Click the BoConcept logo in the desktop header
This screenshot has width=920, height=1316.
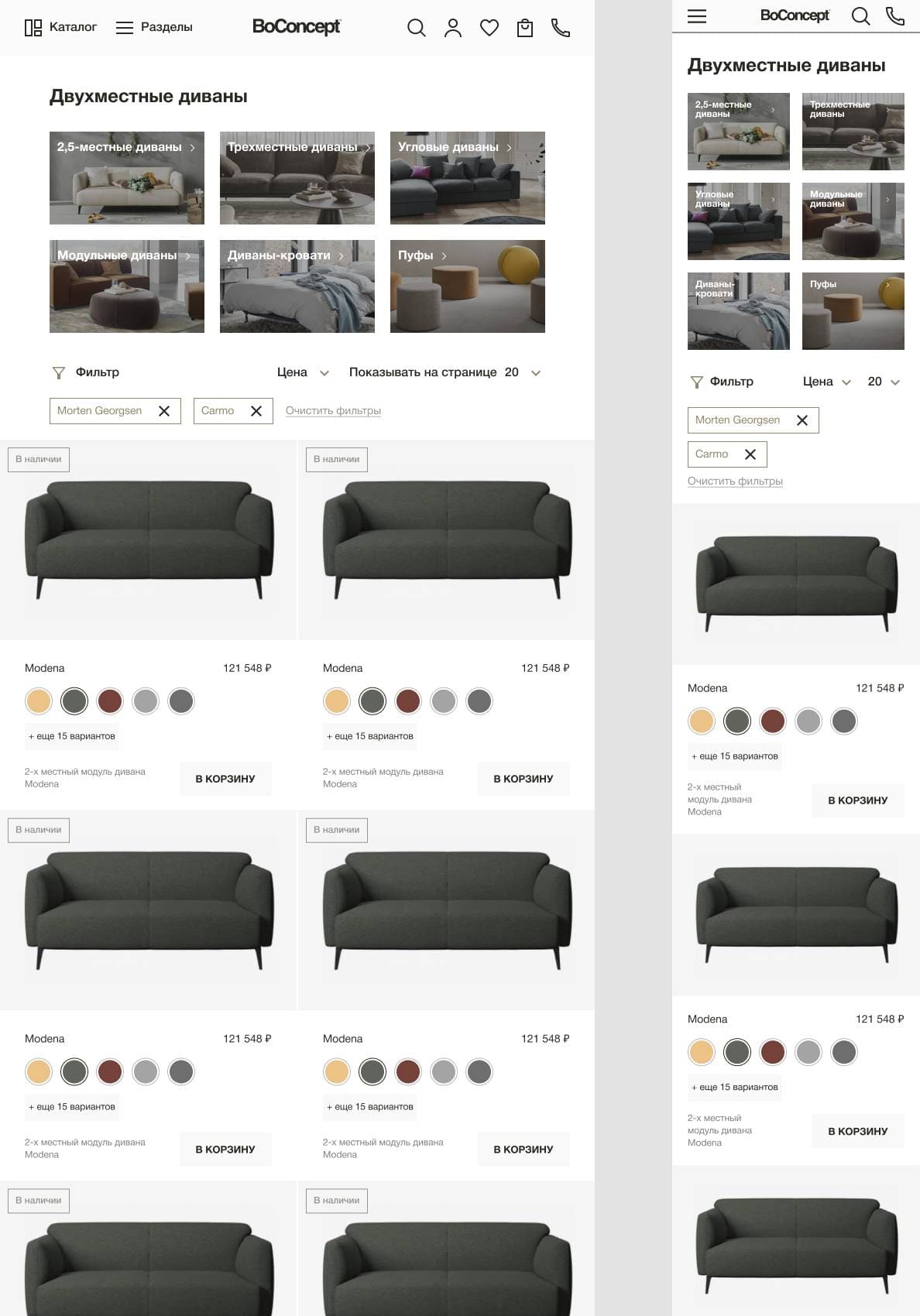click(297, 27)
